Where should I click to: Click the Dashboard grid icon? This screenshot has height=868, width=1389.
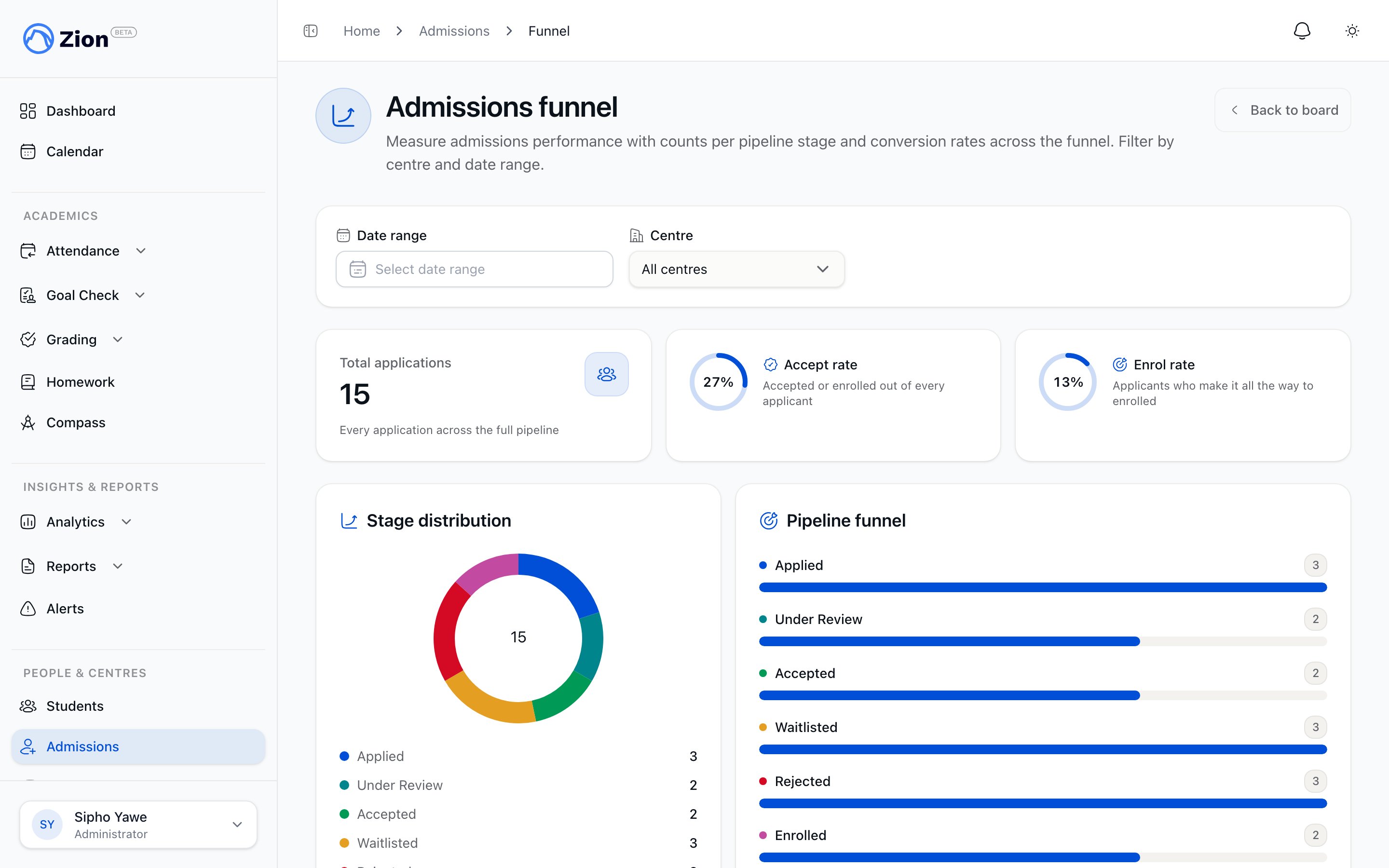pos(27,111)
